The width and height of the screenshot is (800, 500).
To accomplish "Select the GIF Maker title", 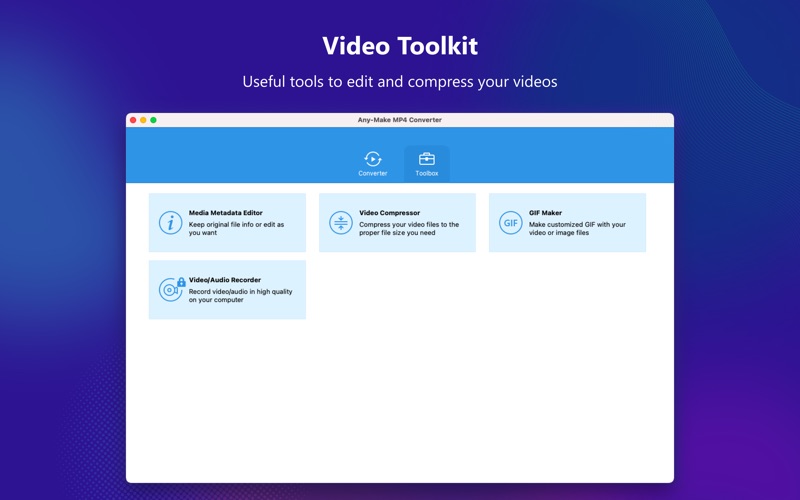I will 545,213.
